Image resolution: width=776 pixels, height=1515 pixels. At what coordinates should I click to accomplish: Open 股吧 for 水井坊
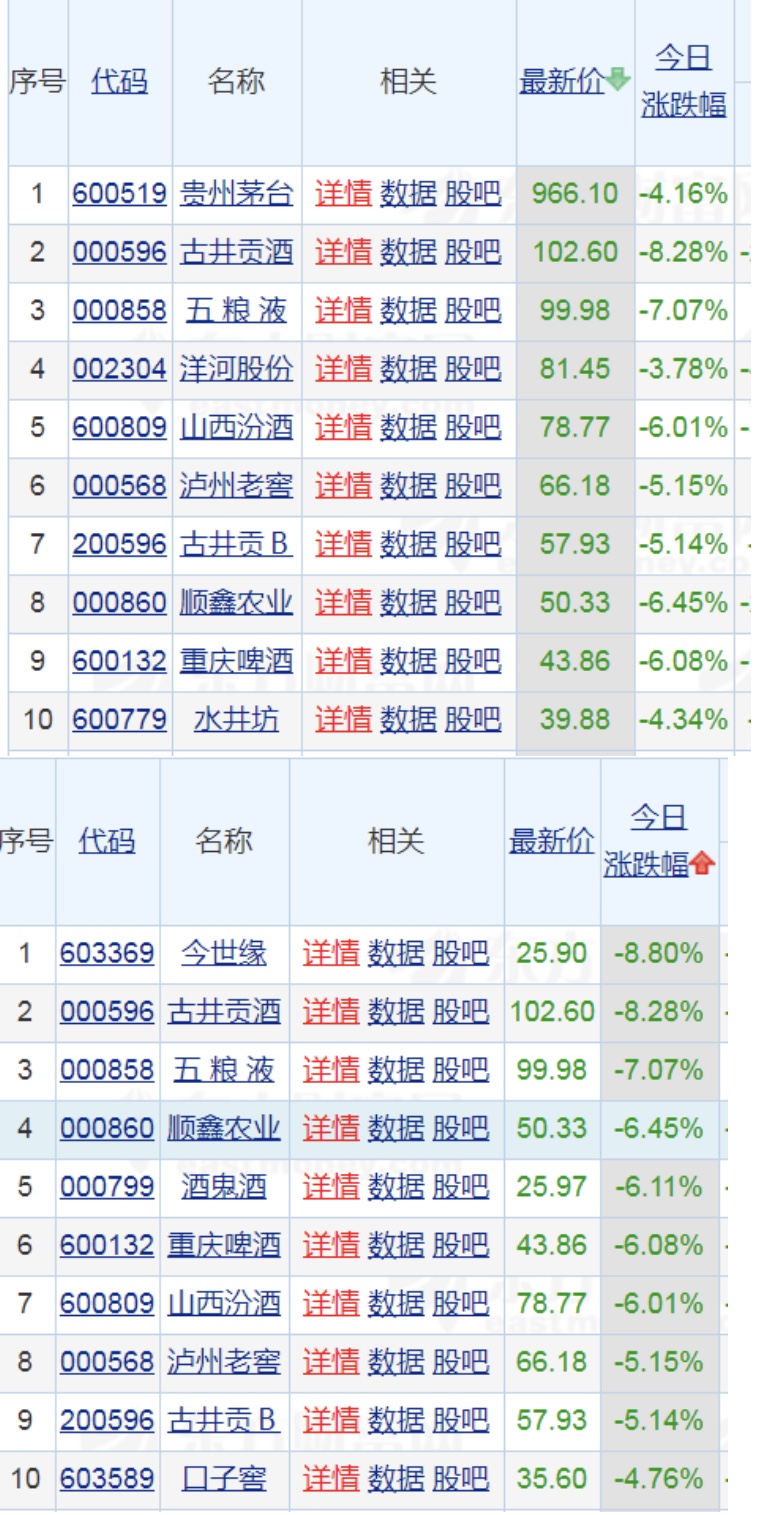[x=472, y=719]
